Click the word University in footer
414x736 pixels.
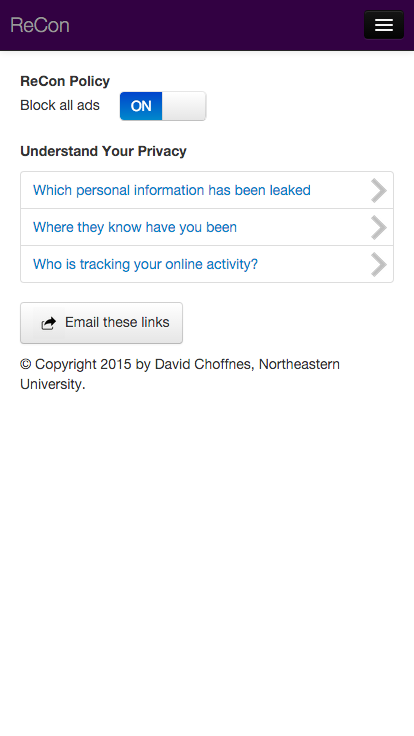coord(52,384)
